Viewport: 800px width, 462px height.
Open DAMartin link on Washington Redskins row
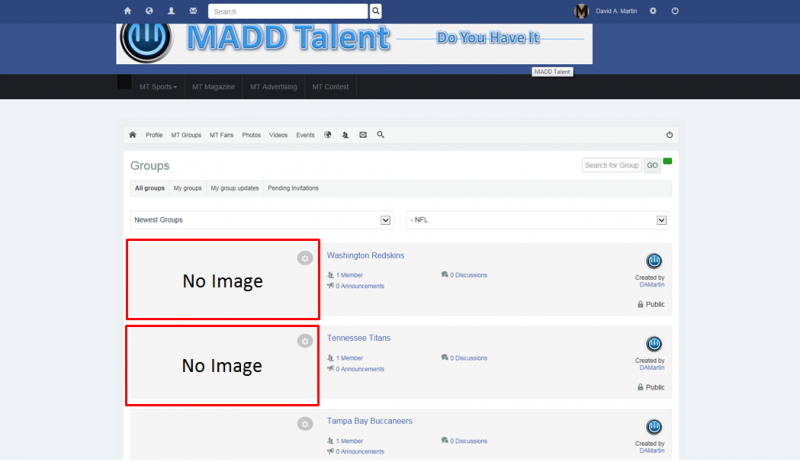[652, 285]
